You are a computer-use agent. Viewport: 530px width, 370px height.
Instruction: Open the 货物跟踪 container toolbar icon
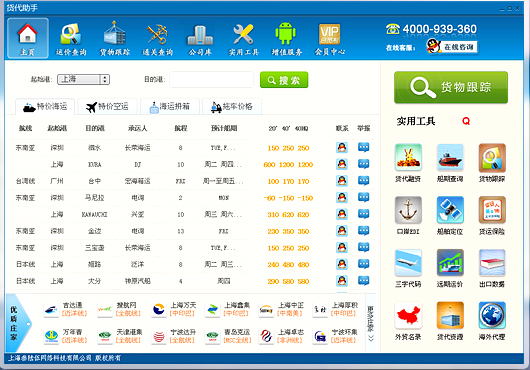[115, 39]
